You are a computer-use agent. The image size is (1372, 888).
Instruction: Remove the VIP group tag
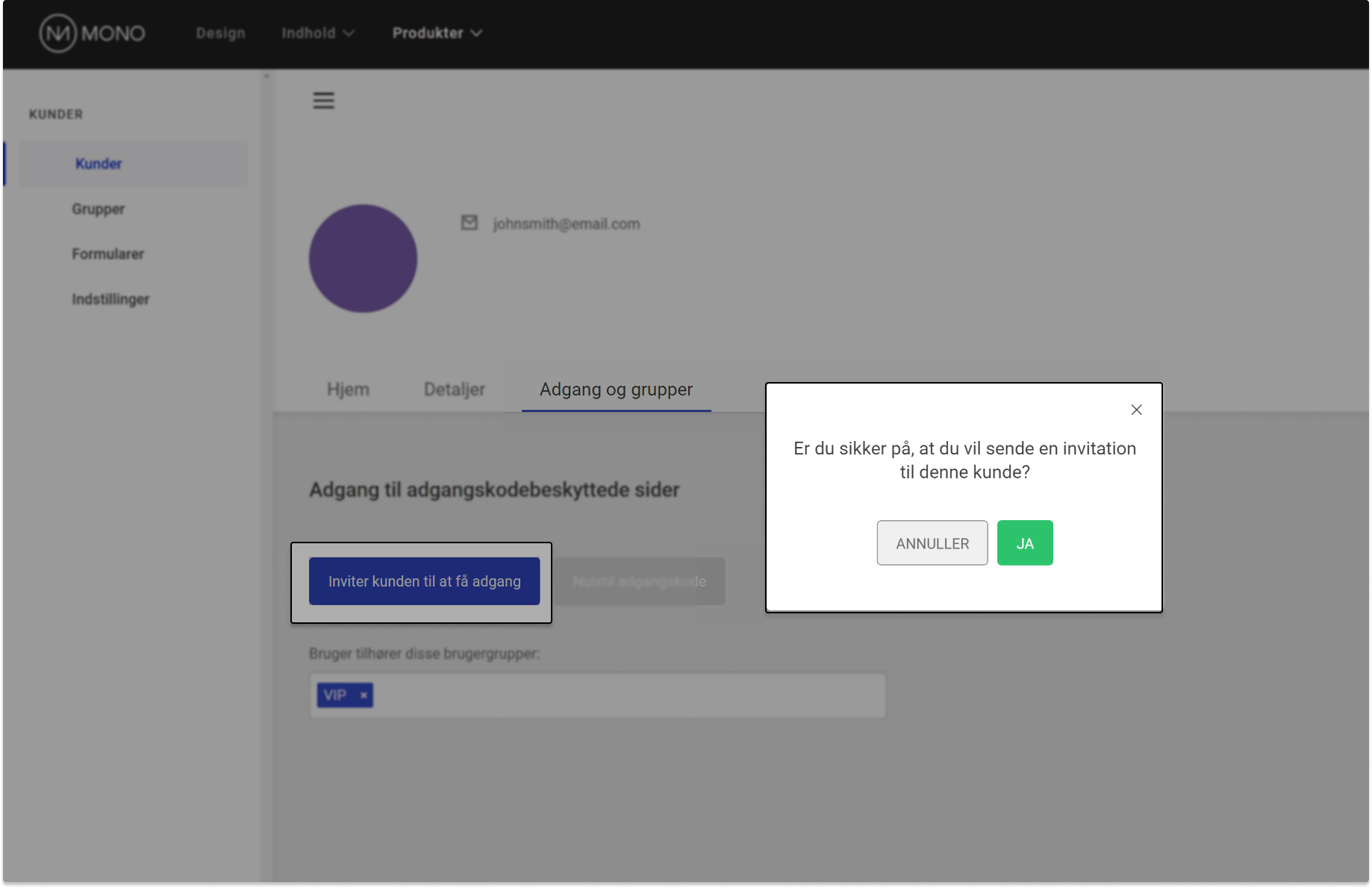[364, 695]
